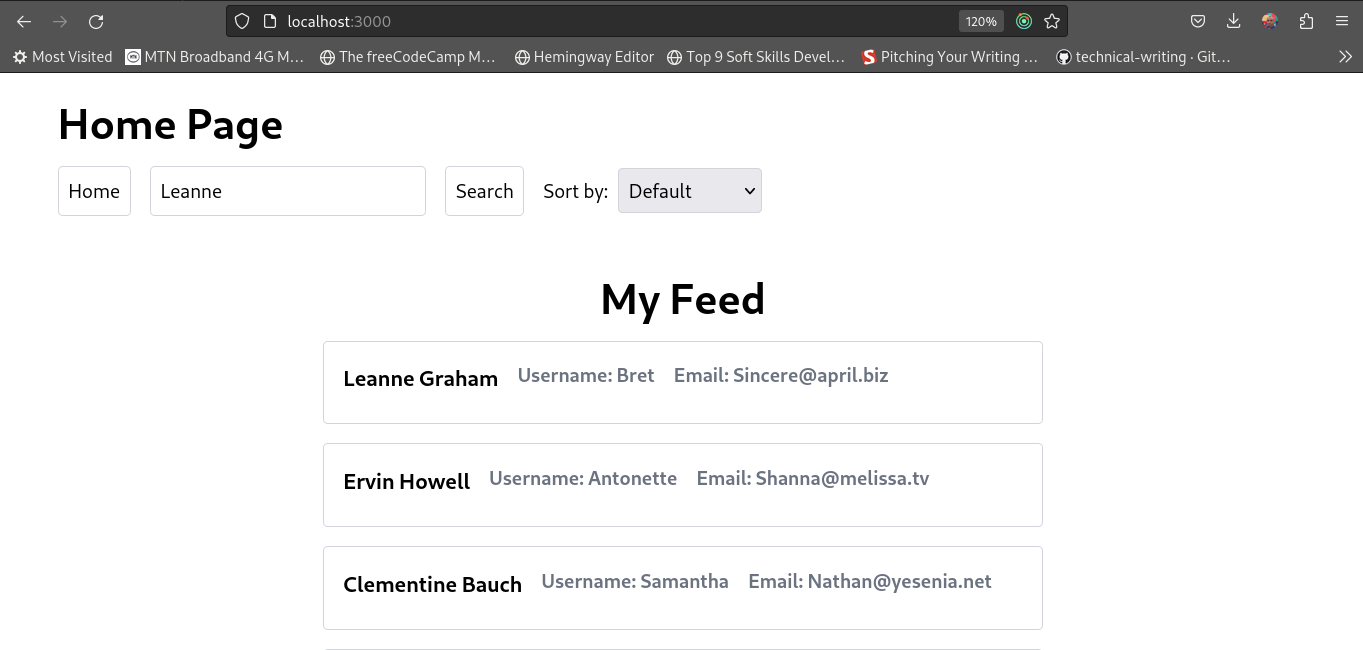Open the downloads arrow icon
The height and width of the screenshot is (650, 1363).
click(x=1234, y=21)
